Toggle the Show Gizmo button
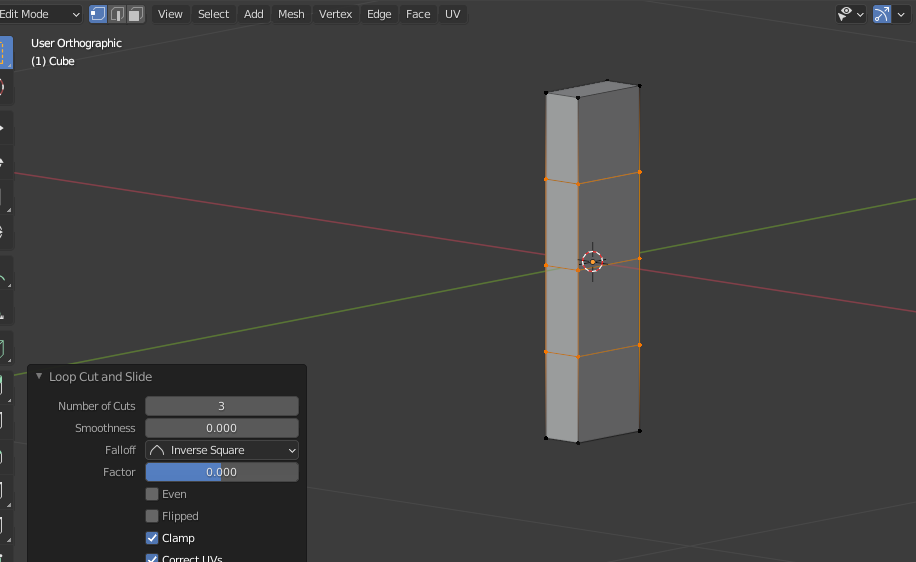Screen dimensions: 916x562 pos(882,14)
